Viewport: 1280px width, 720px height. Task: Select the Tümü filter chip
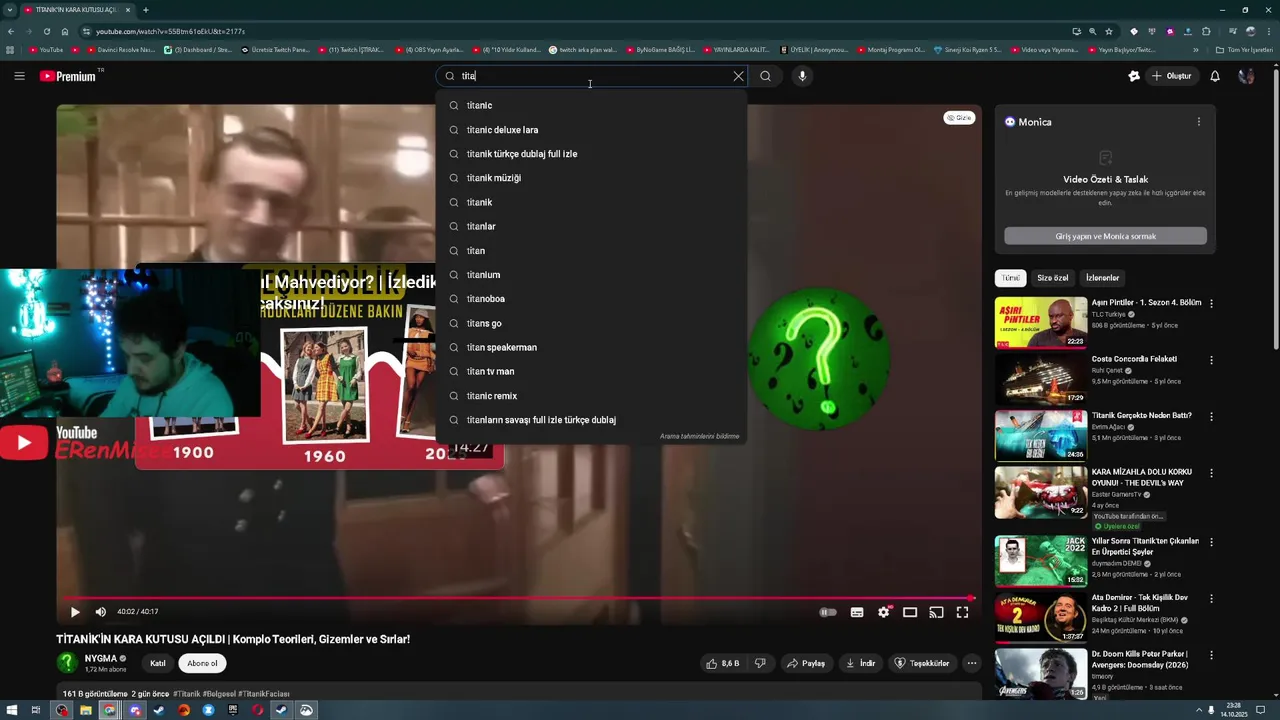tap(1011, 278)
